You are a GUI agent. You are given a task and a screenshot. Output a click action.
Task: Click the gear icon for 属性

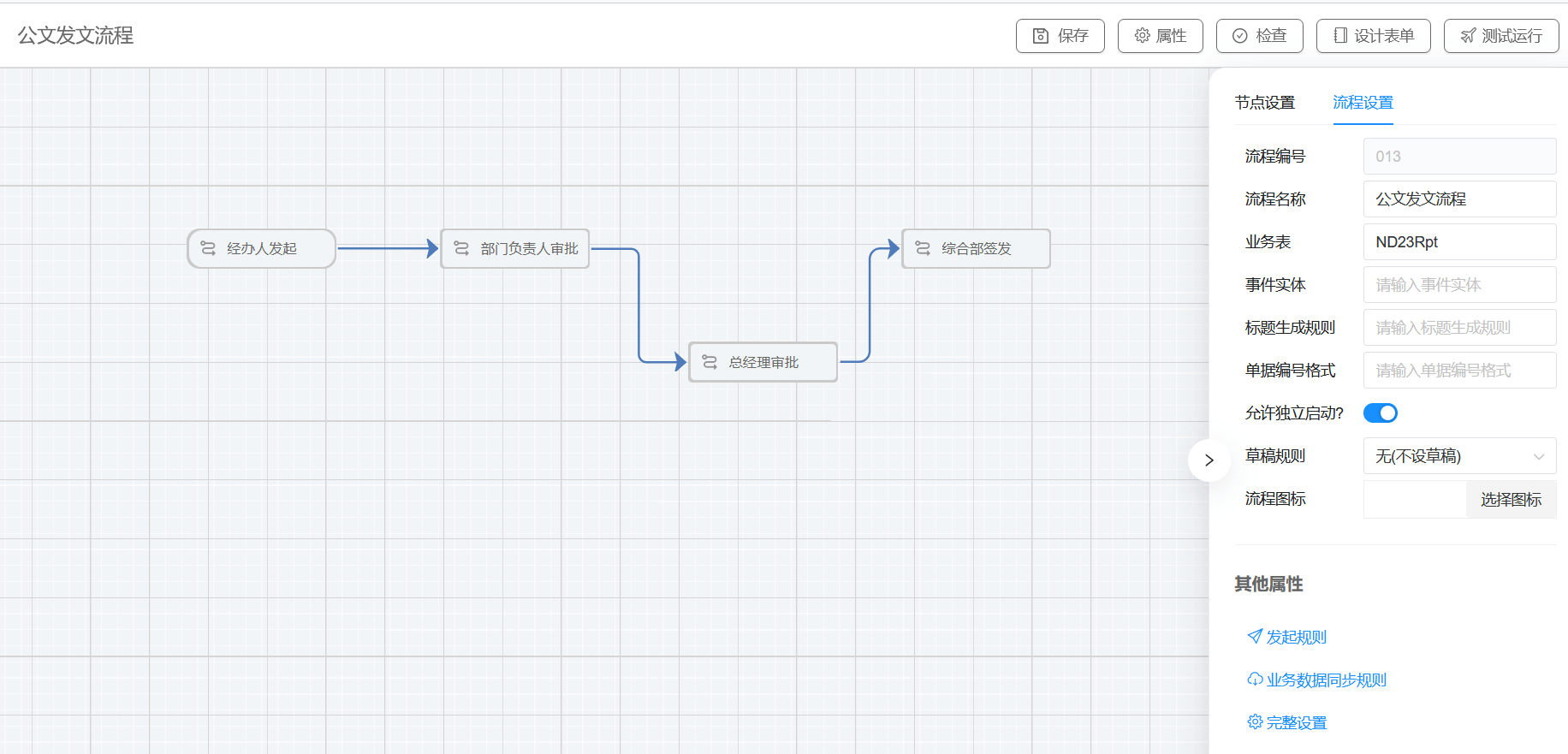1142,36
